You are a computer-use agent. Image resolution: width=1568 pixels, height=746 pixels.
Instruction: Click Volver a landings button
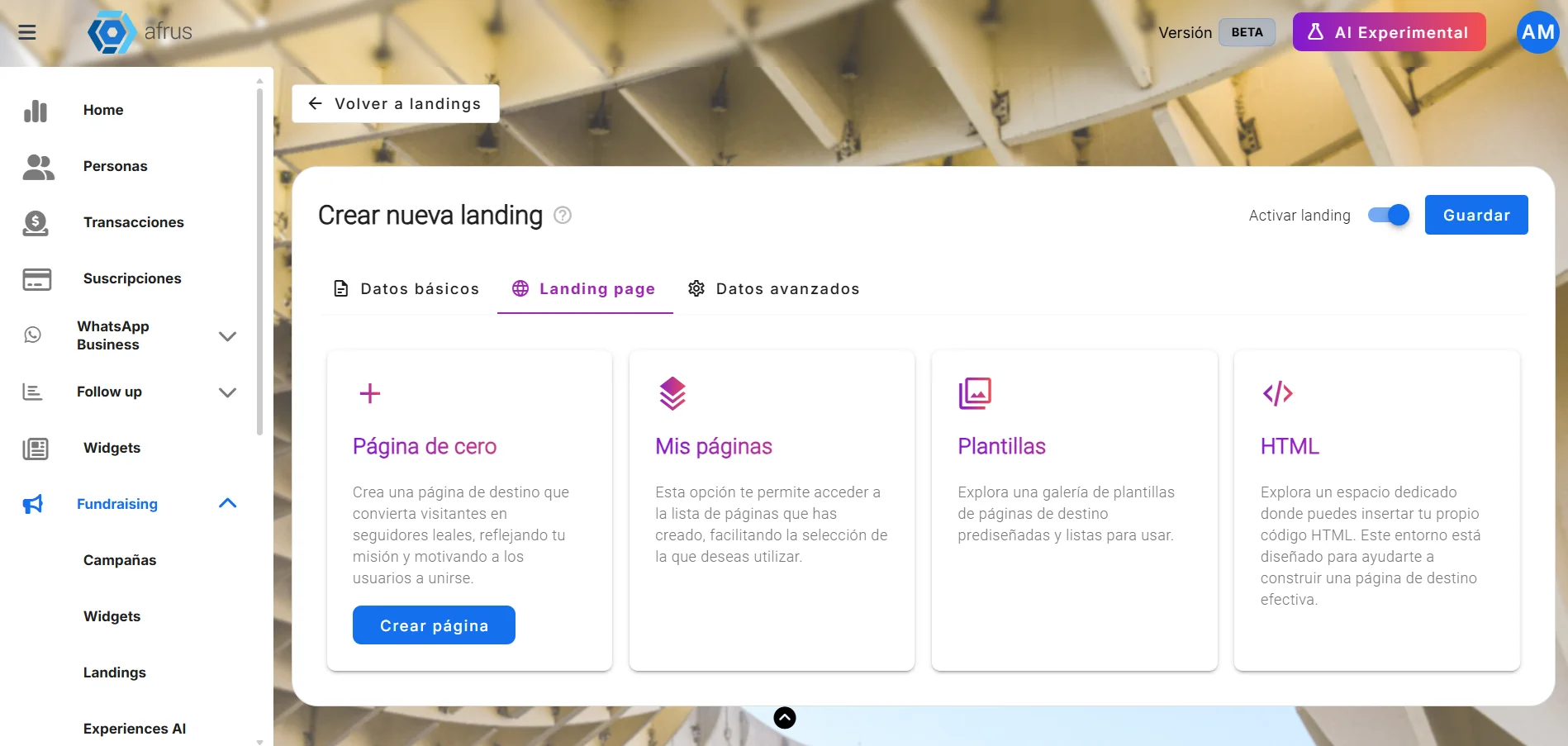[x=395, y=104]
